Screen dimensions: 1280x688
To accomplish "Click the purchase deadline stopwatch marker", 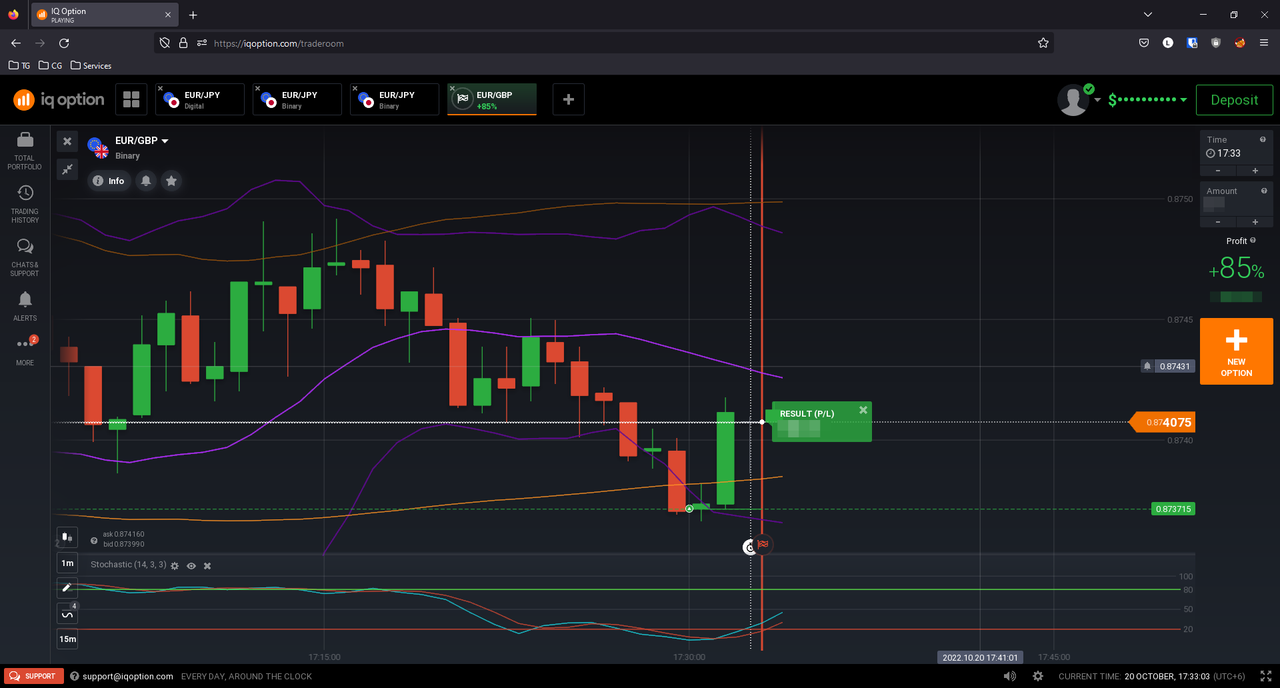I will [x=749, y=547].
